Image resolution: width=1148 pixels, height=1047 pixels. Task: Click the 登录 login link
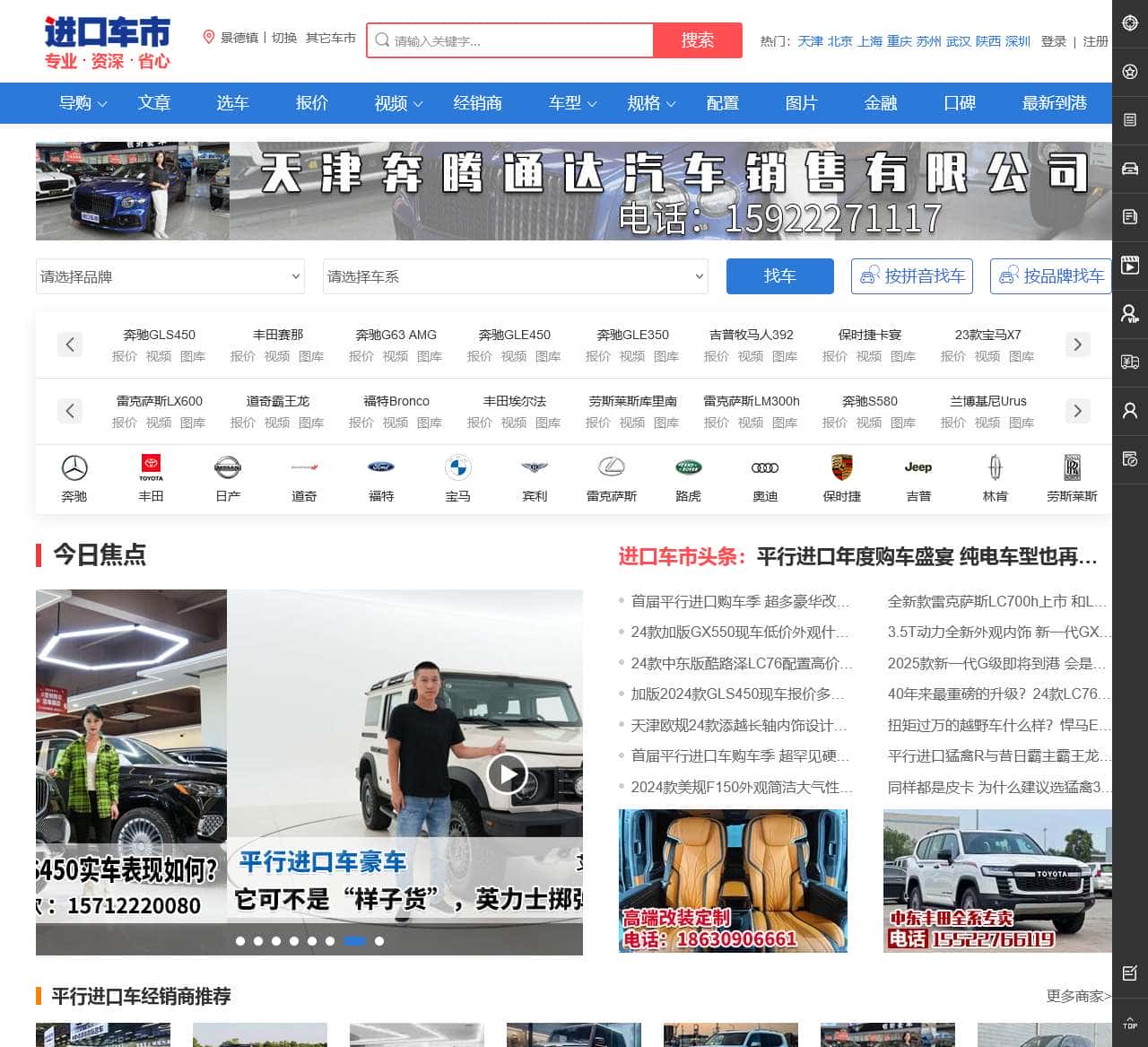[1054, 41]
